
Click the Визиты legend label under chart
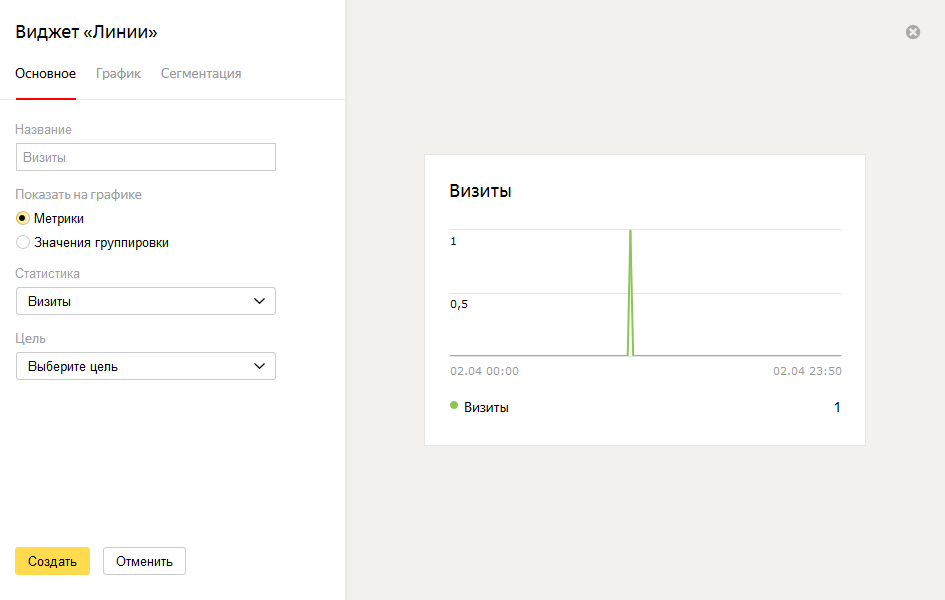point(486,407)
